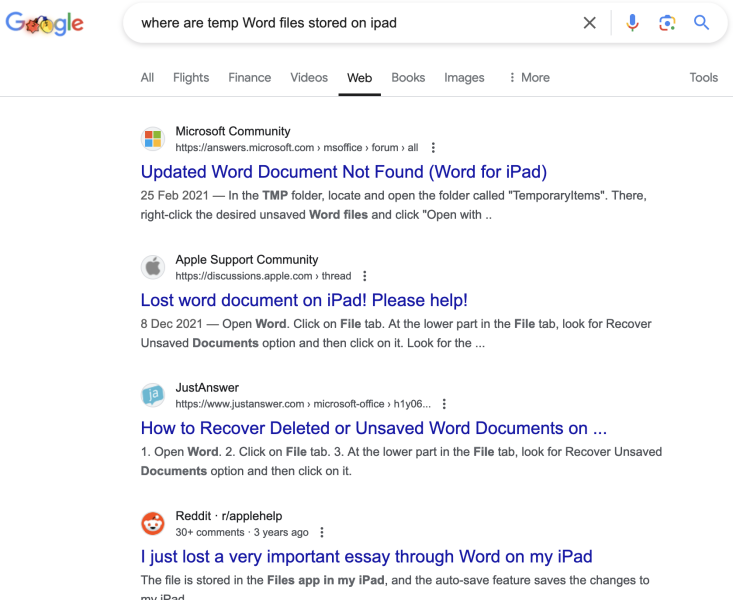
Task: Click the Apple Support Community favicon
Action: [153, 267]
